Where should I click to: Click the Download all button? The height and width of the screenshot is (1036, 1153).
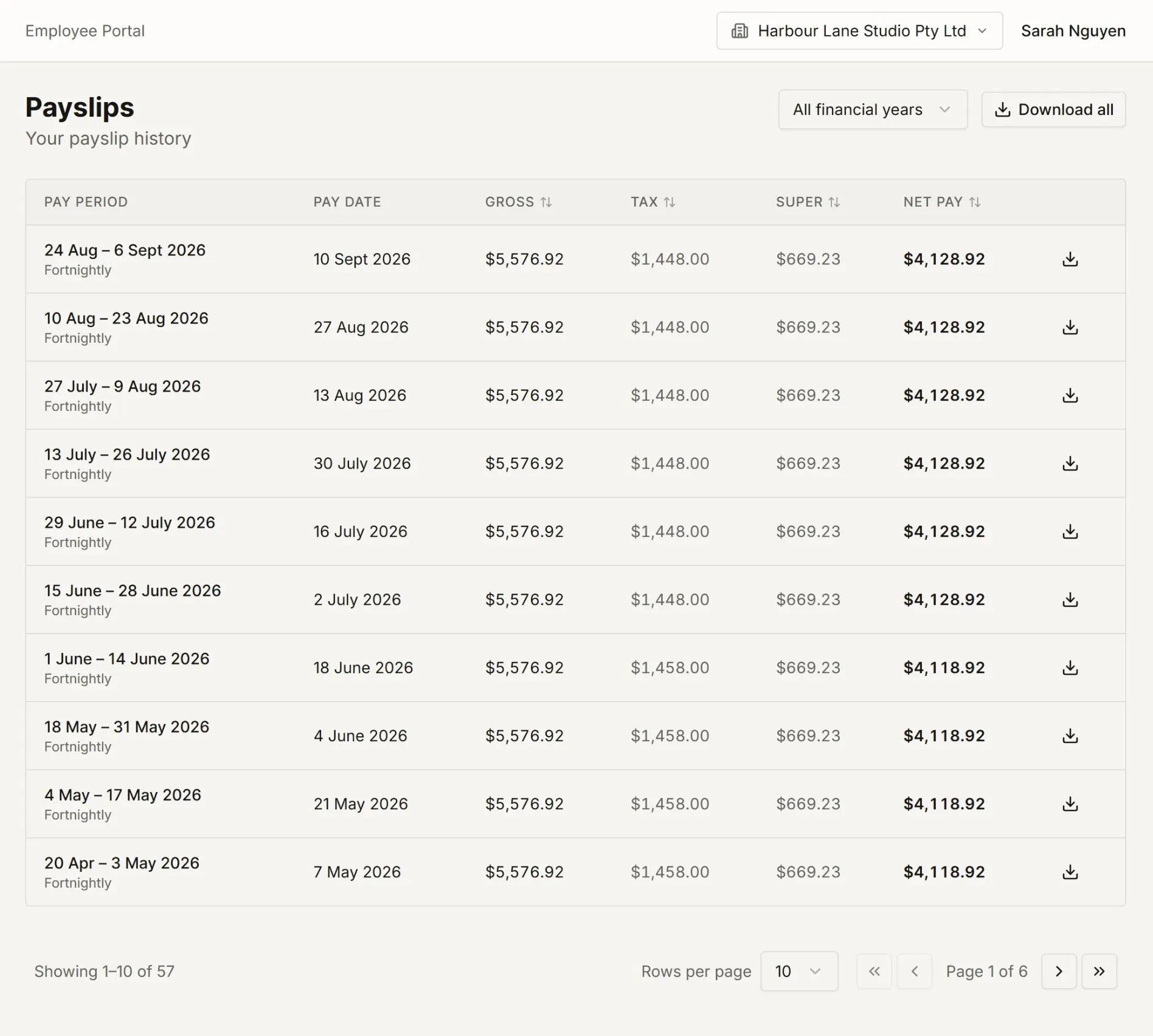pyautogui.click(x=1053, y=109)
